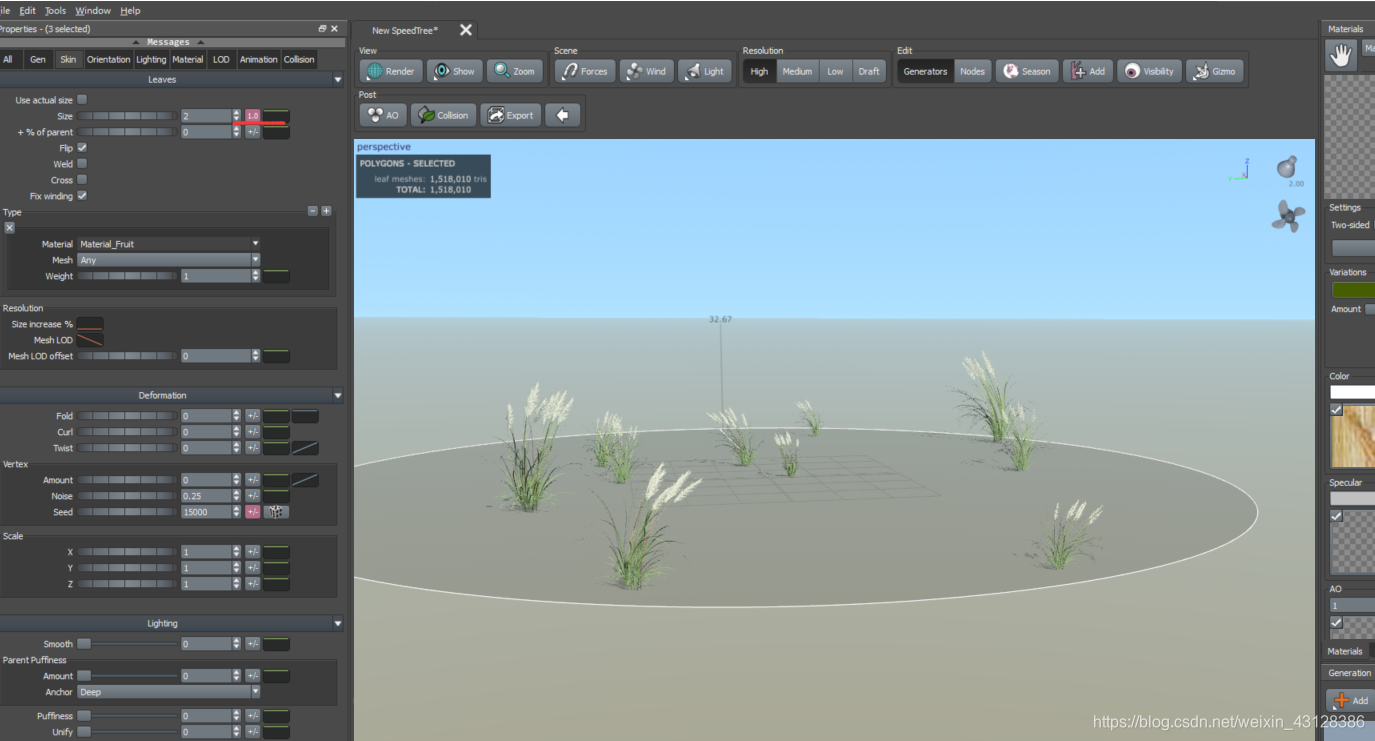Undock the Properties panel
Viewport: 1375px width, 741px height.
(x=322, y=29)
